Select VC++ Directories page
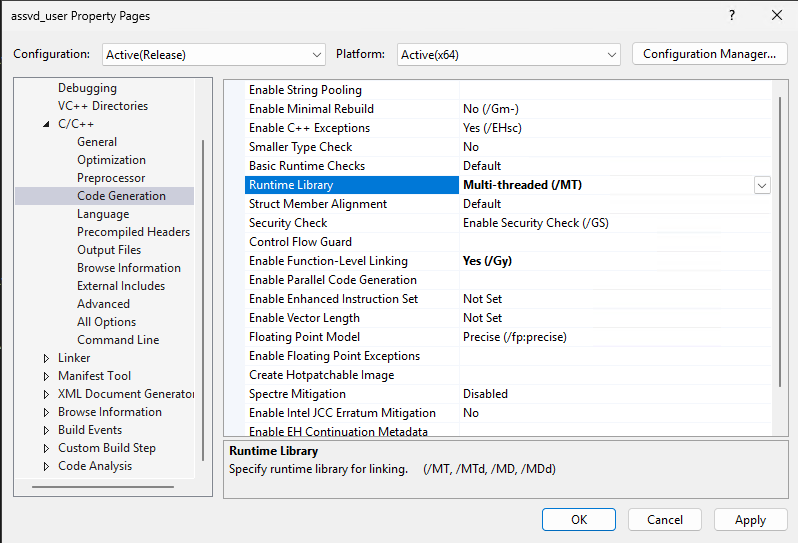Image resolution: width=798 pixels, height=543 pixels. click(103, 106)
